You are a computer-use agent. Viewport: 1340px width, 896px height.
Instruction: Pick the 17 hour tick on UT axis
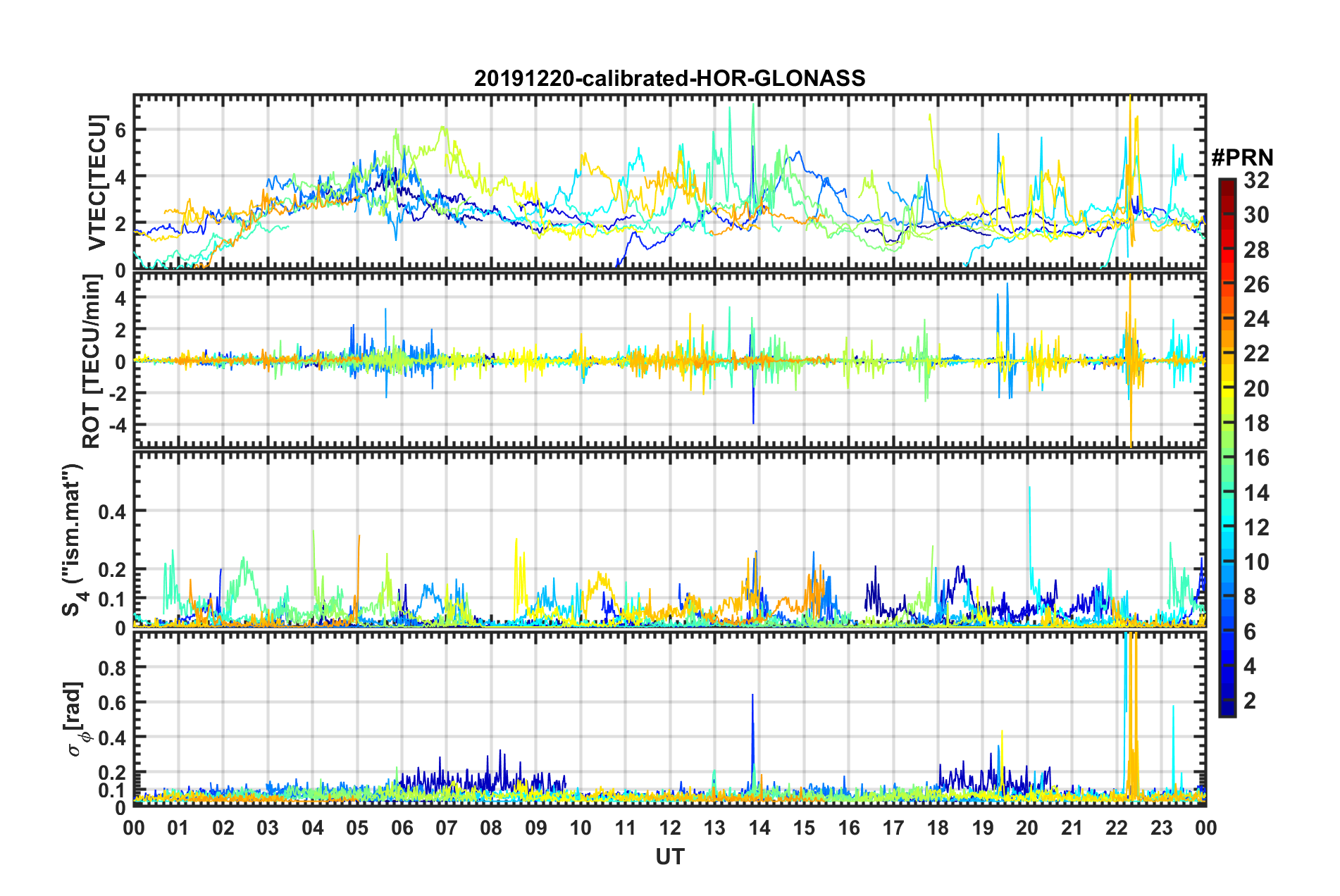tap(893, 827)
